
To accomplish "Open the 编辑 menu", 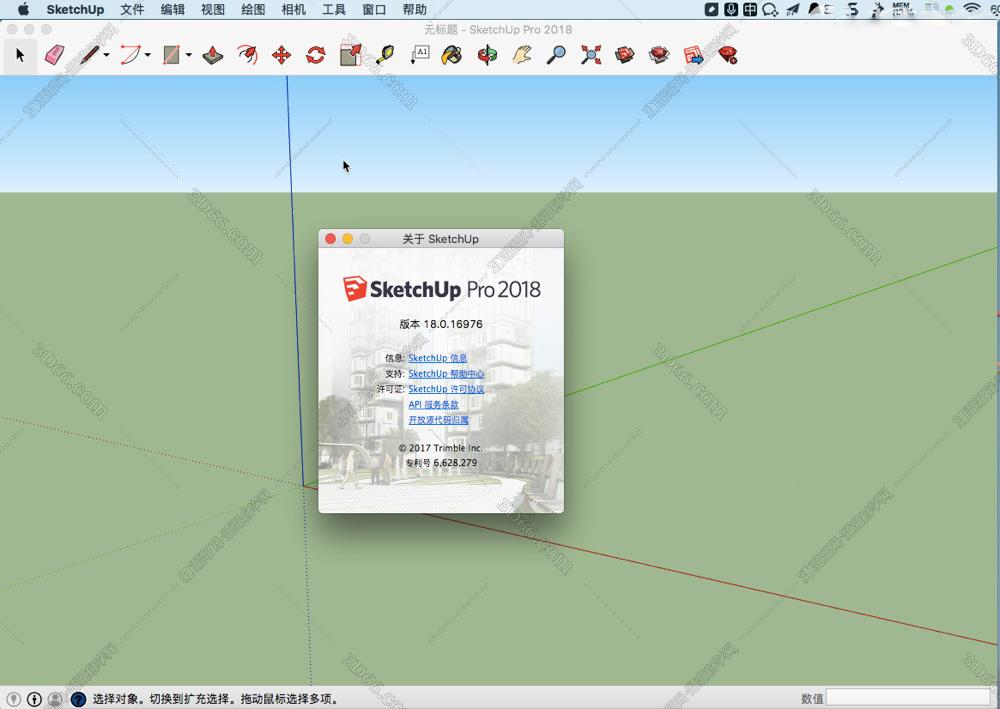I will [x=172, y=10].
